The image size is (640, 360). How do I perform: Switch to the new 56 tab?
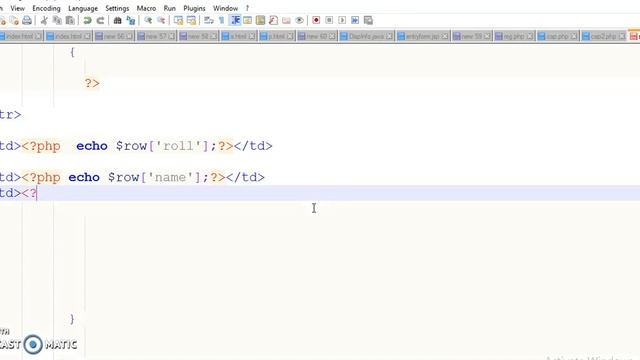tap(113, 36)
